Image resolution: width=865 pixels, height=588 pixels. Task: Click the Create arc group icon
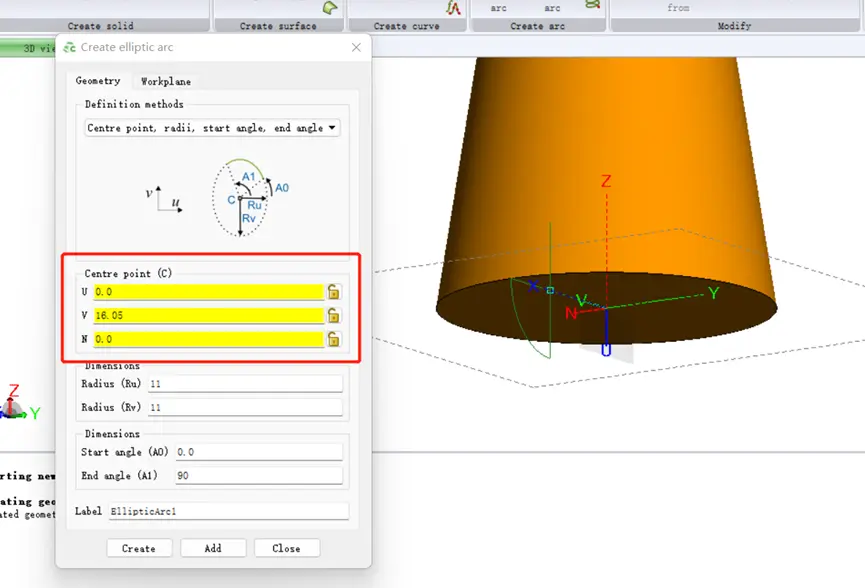pos(592,5)
